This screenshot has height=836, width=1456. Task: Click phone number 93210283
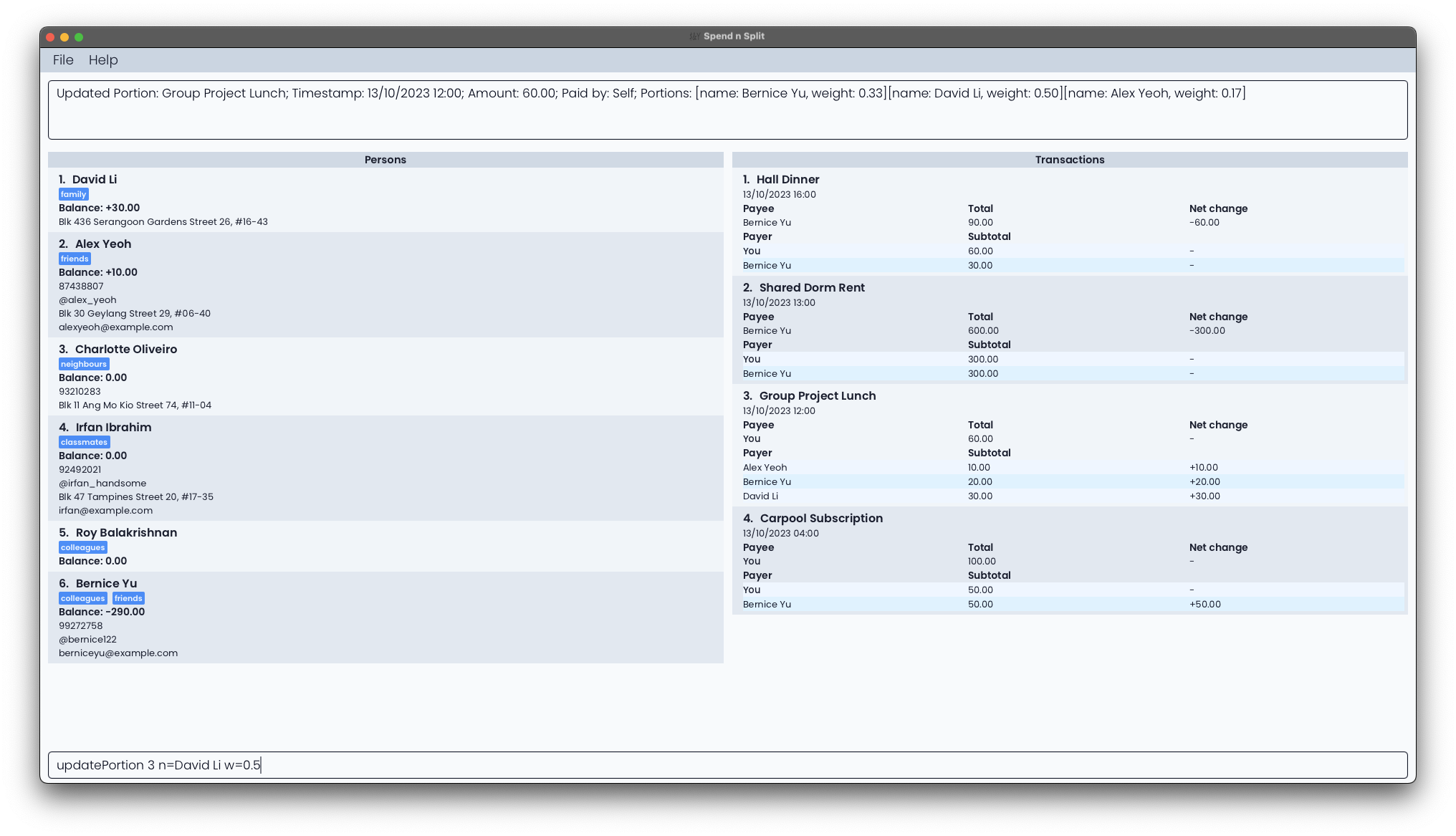click(x=80, y=391)
